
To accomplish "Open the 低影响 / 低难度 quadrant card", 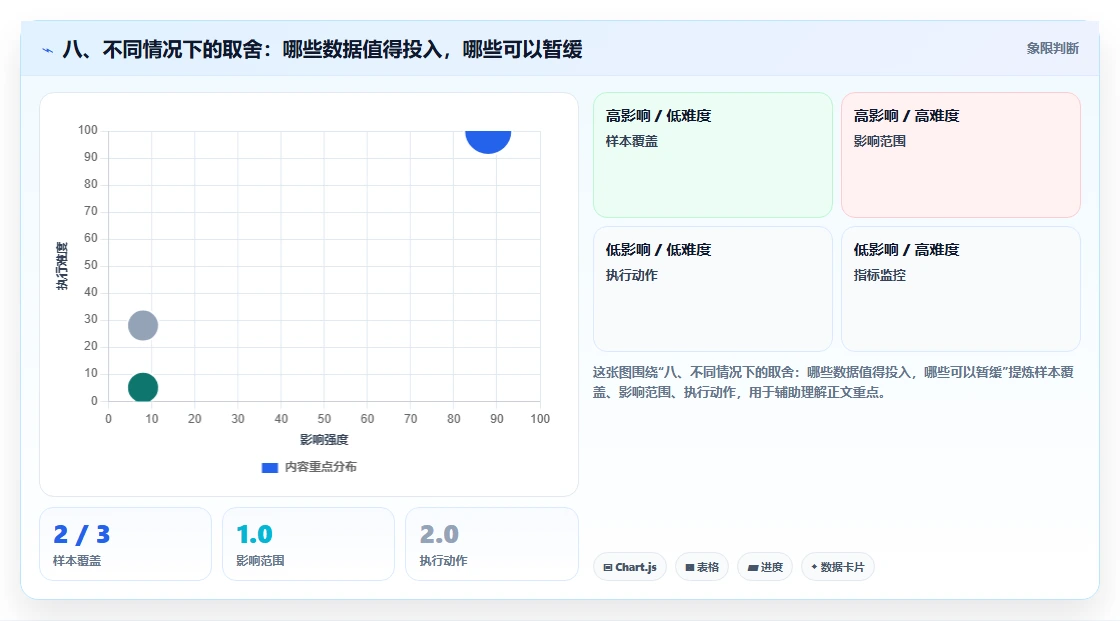I will [713, 289].
